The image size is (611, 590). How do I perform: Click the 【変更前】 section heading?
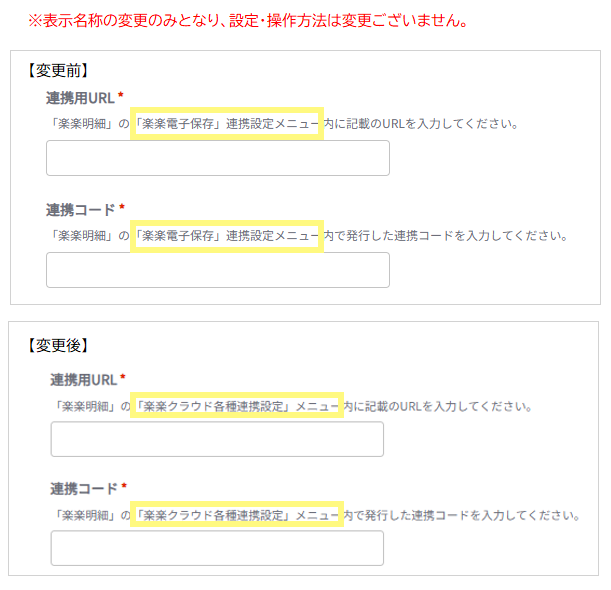[57, 70]
